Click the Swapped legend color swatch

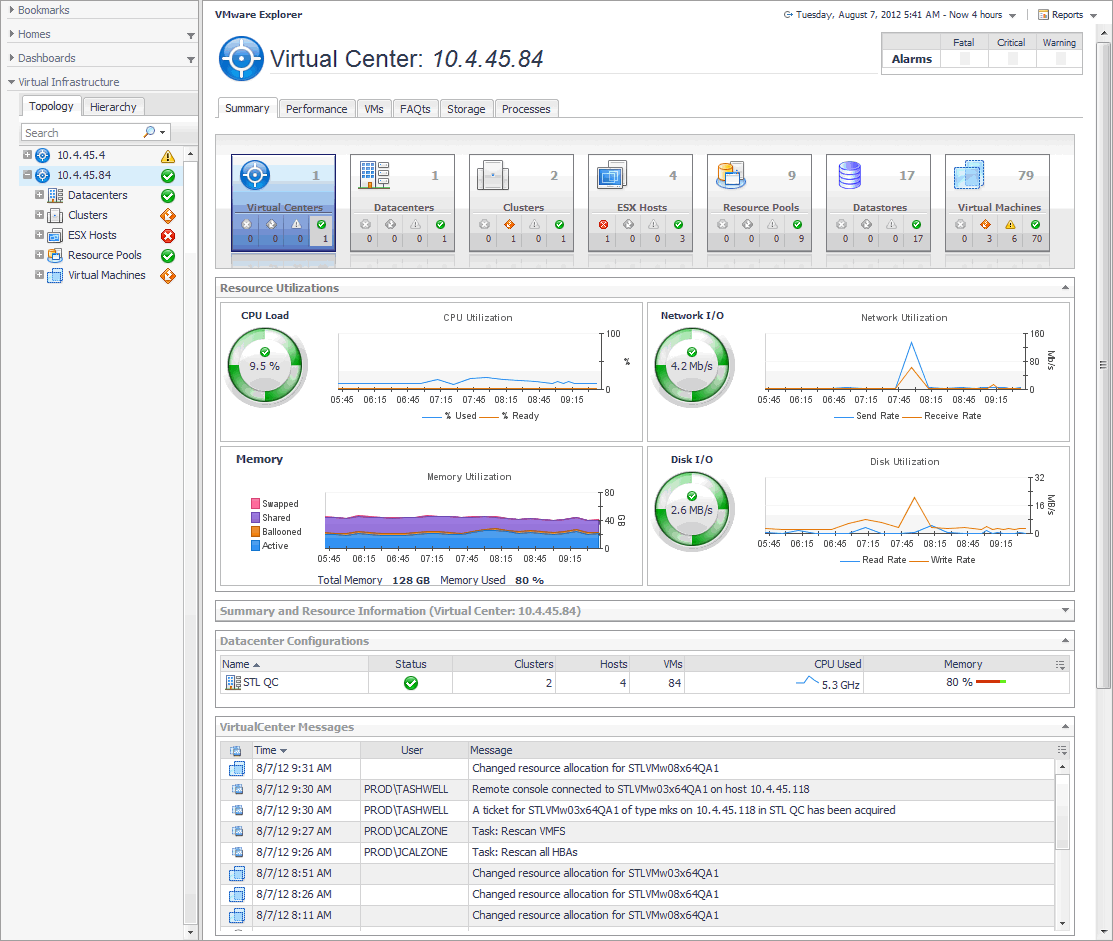[256, 504]
